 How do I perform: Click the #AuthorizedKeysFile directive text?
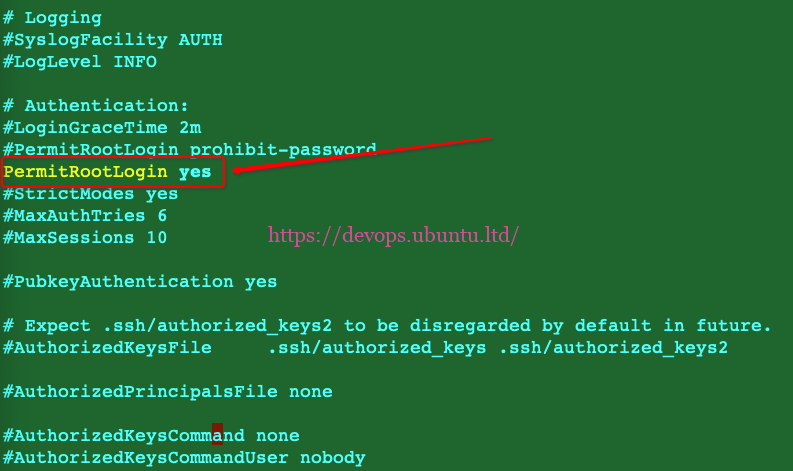107,348
